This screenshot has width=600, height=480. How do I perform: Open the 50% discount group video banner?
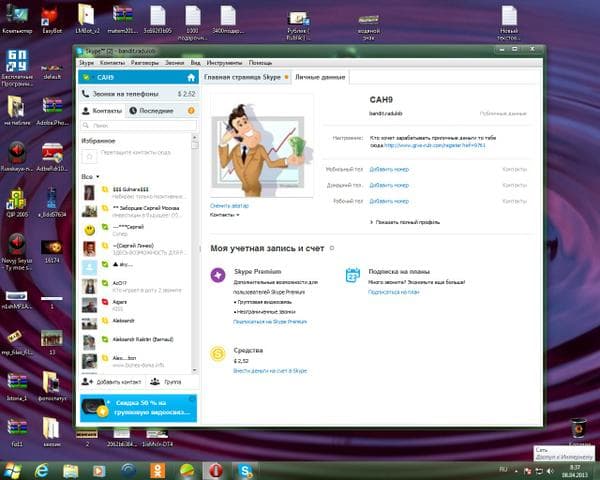click(x=139, y=408)
